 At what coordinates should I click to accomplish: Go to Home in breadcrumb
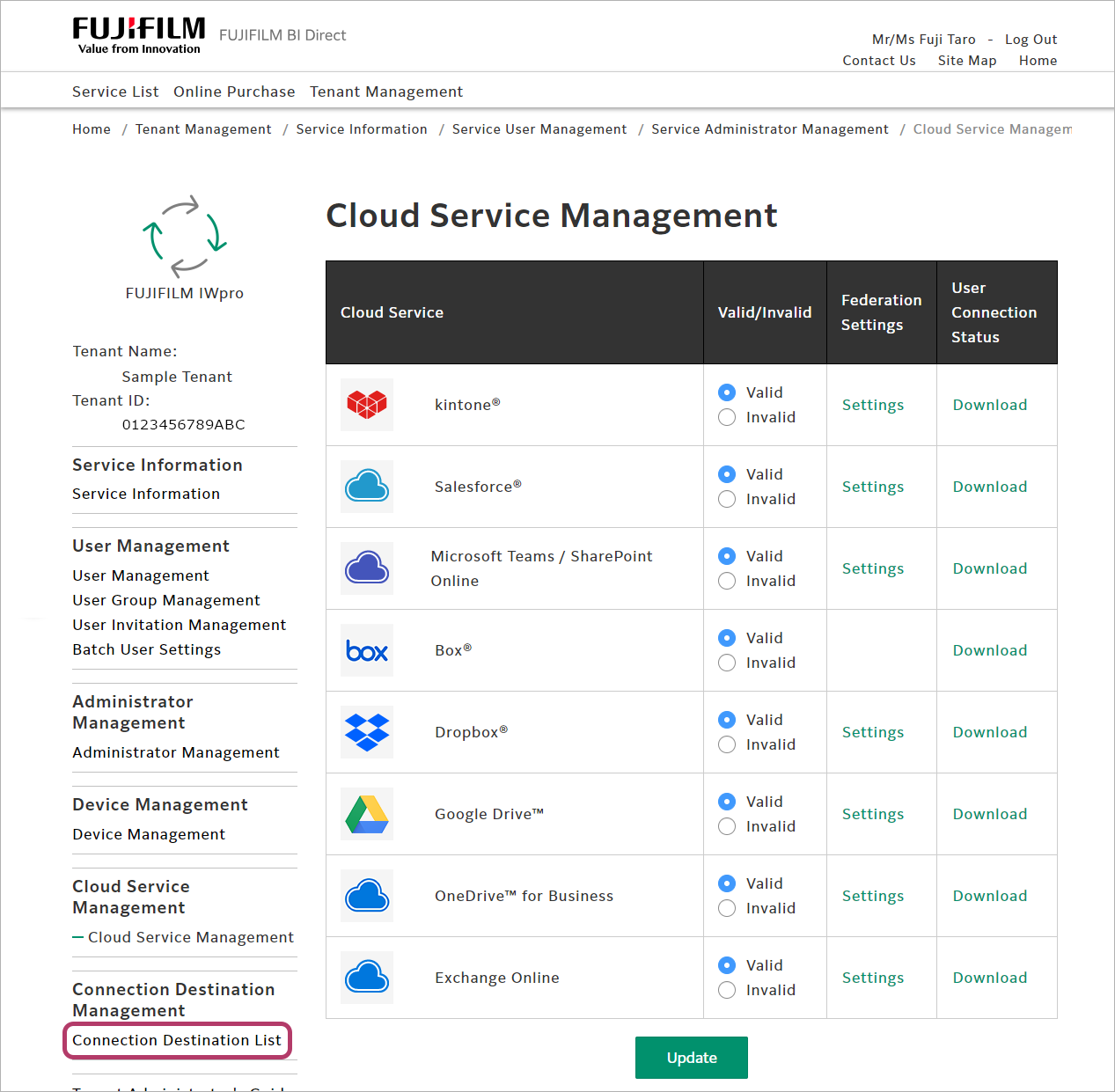tap(92, 129)
